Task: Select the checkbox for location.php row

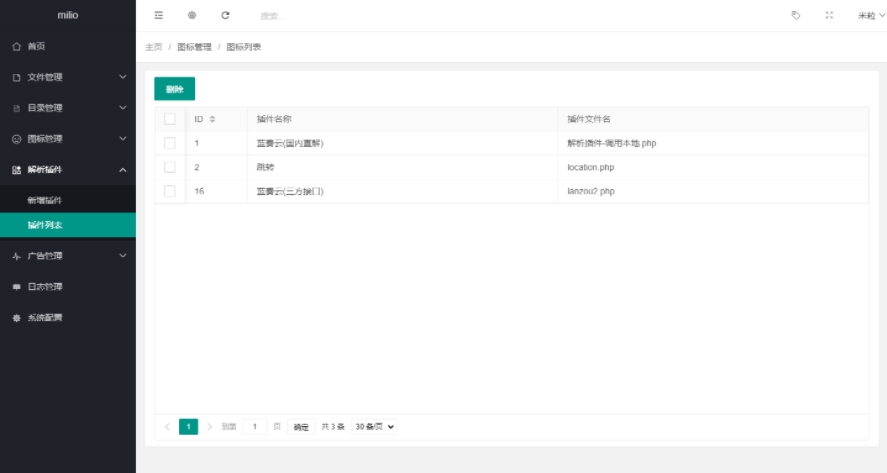Action: tap(170, 167)
